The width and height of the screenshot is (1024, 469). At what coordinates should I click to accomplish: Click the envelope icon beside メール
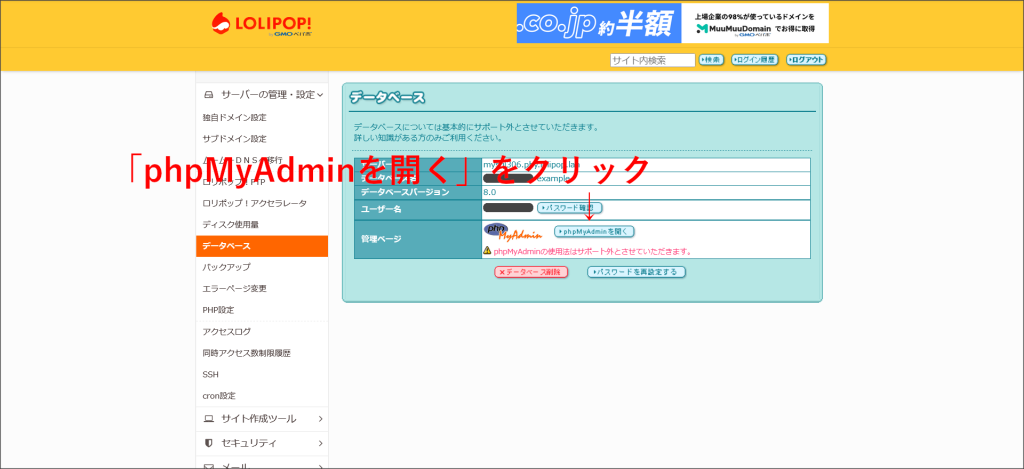[x=209, y=465]
